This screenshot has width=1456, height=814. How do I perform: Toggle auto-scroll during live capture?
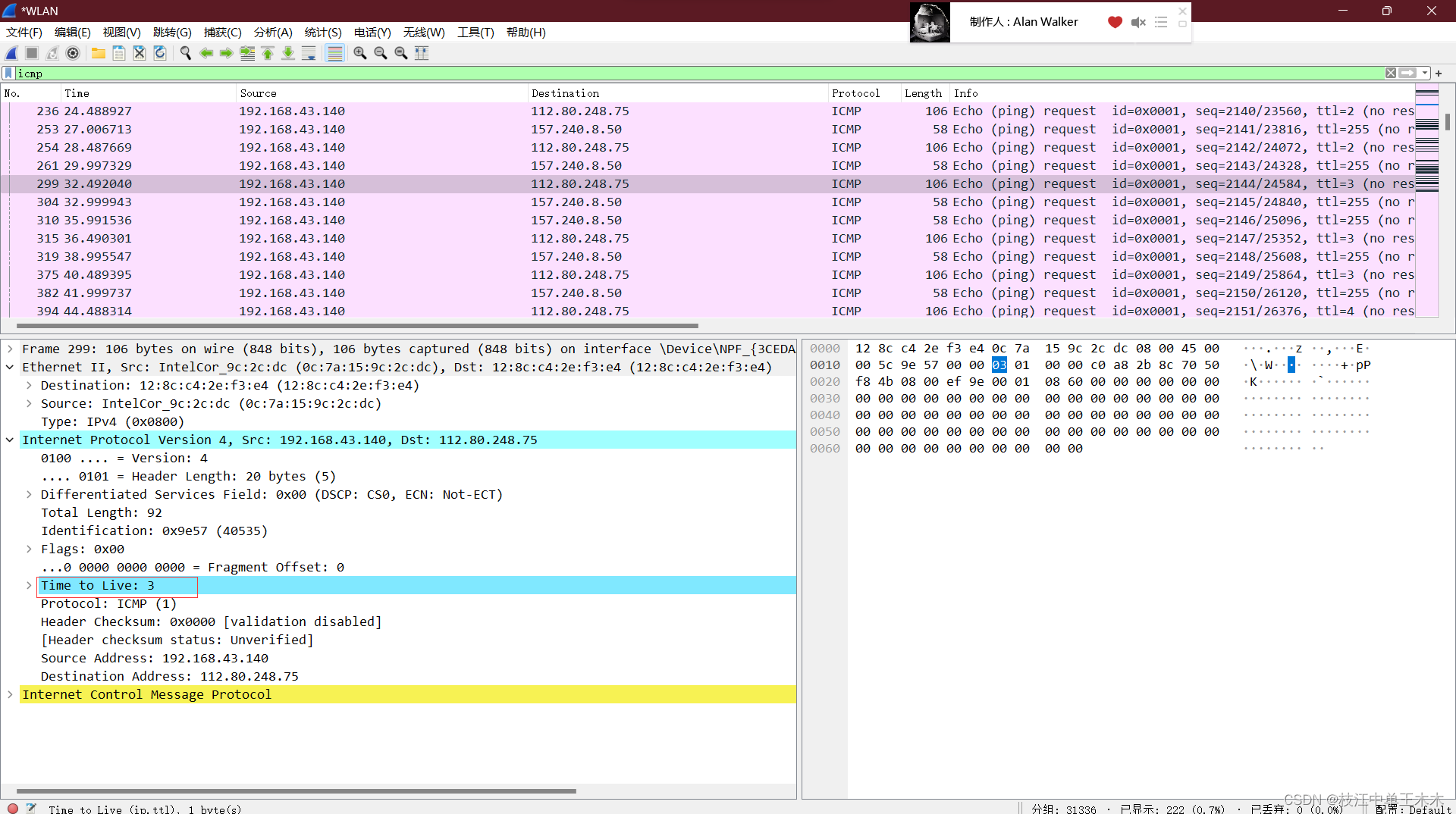tap(309, 53)
